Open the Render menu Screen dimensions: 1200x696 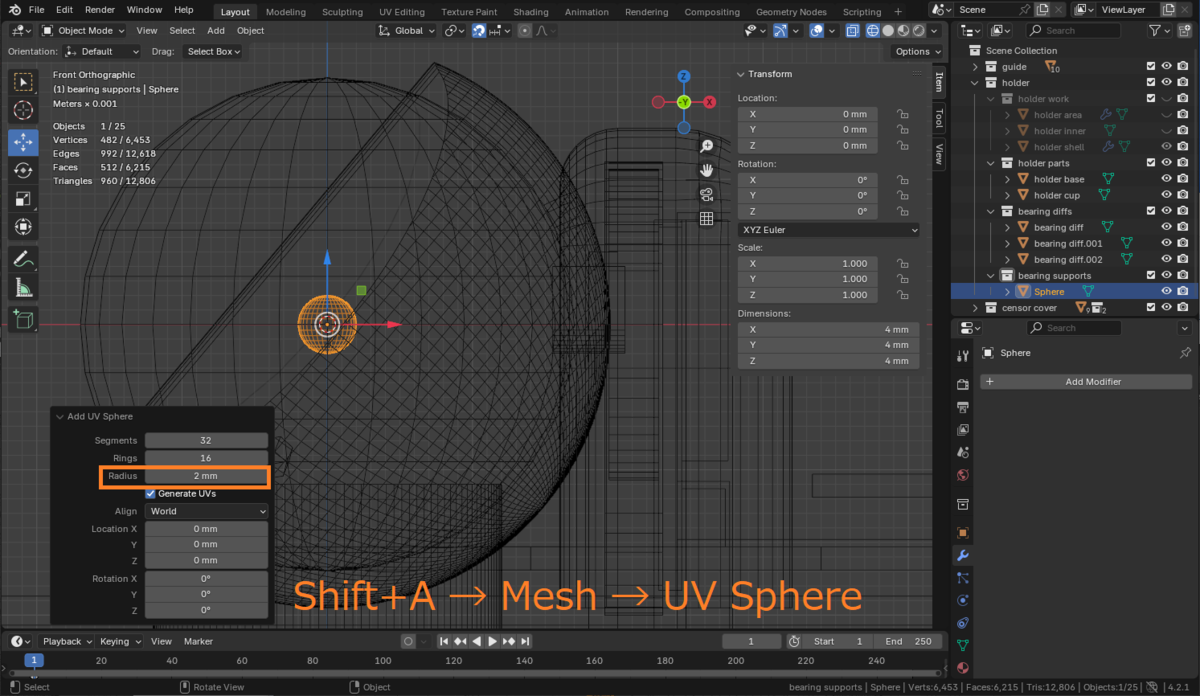(x=99, y=10)
